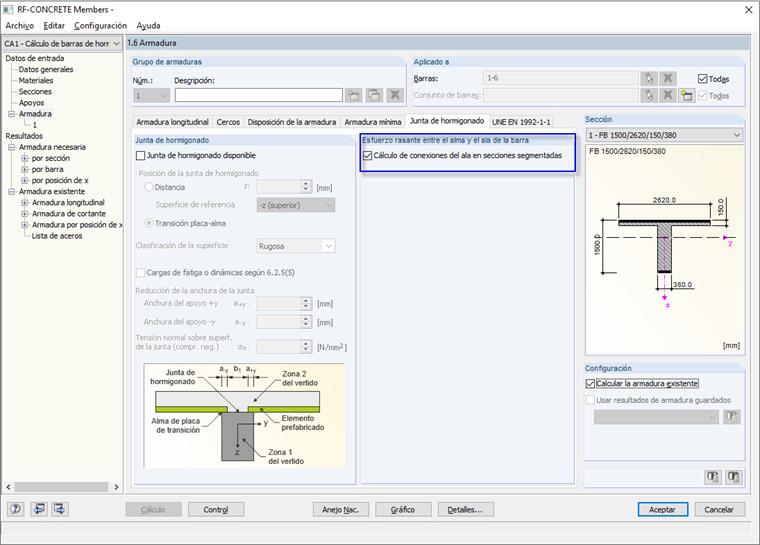
Task: Uncheck Cálculo de conexiones del ala
Action: 367,156
